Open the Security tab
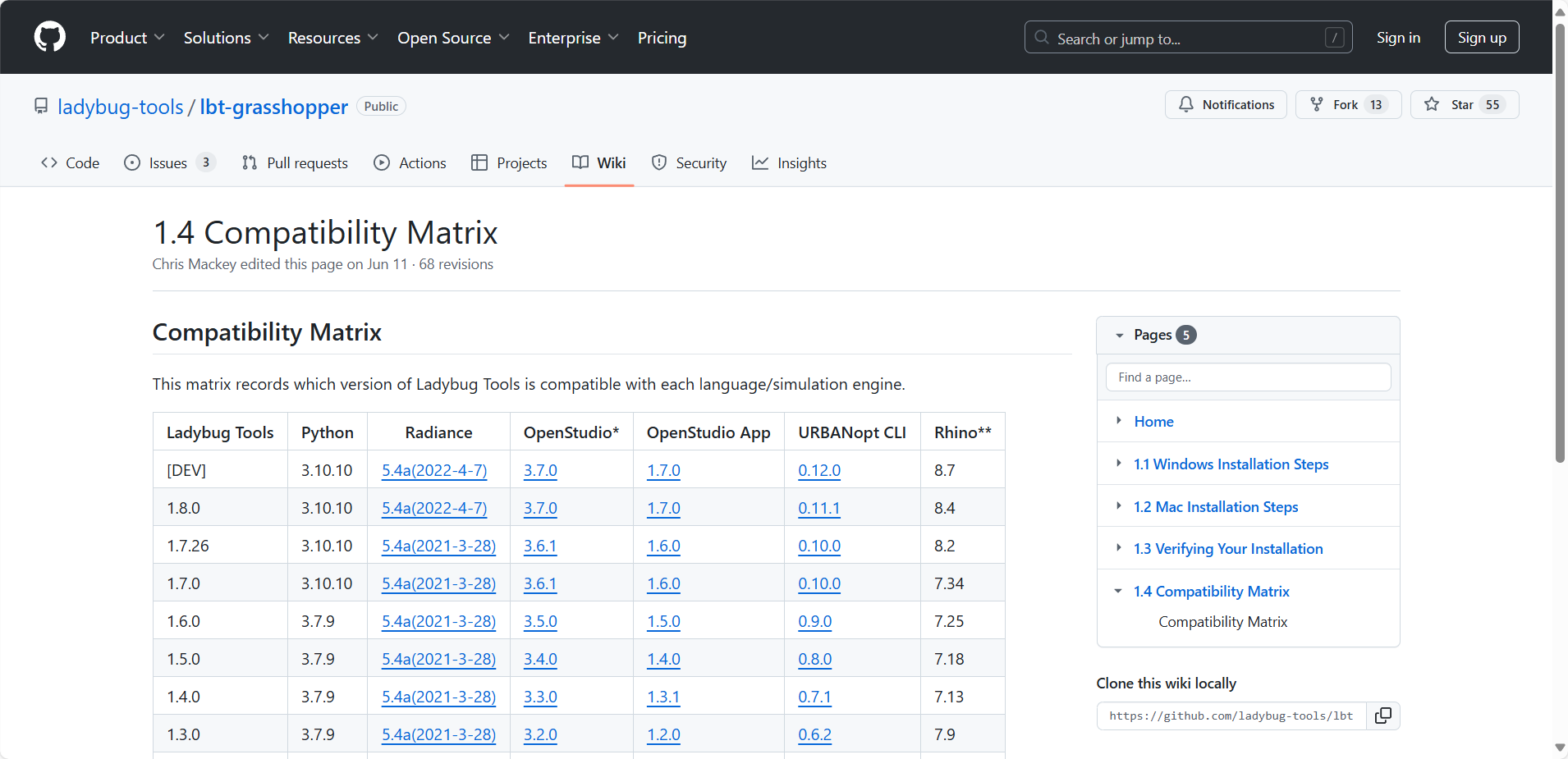The width and height of the screenshot is (1568, 759). click(x=689, y=162)
